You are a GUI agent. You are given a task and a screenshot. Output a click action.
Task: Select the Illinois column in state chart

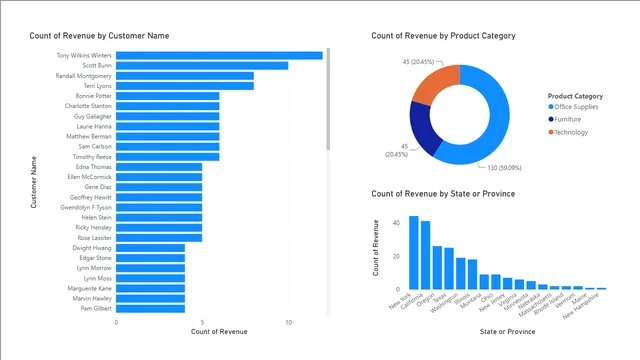click(x=473, y=274)
